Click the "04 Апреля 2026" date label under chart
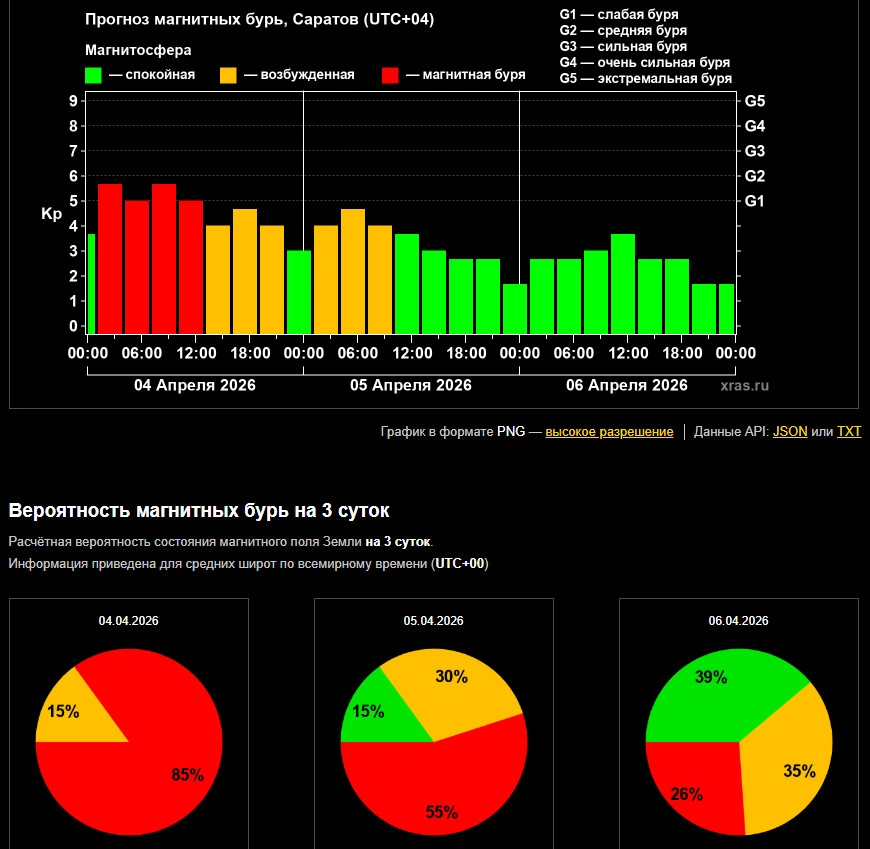 (195, 385)
